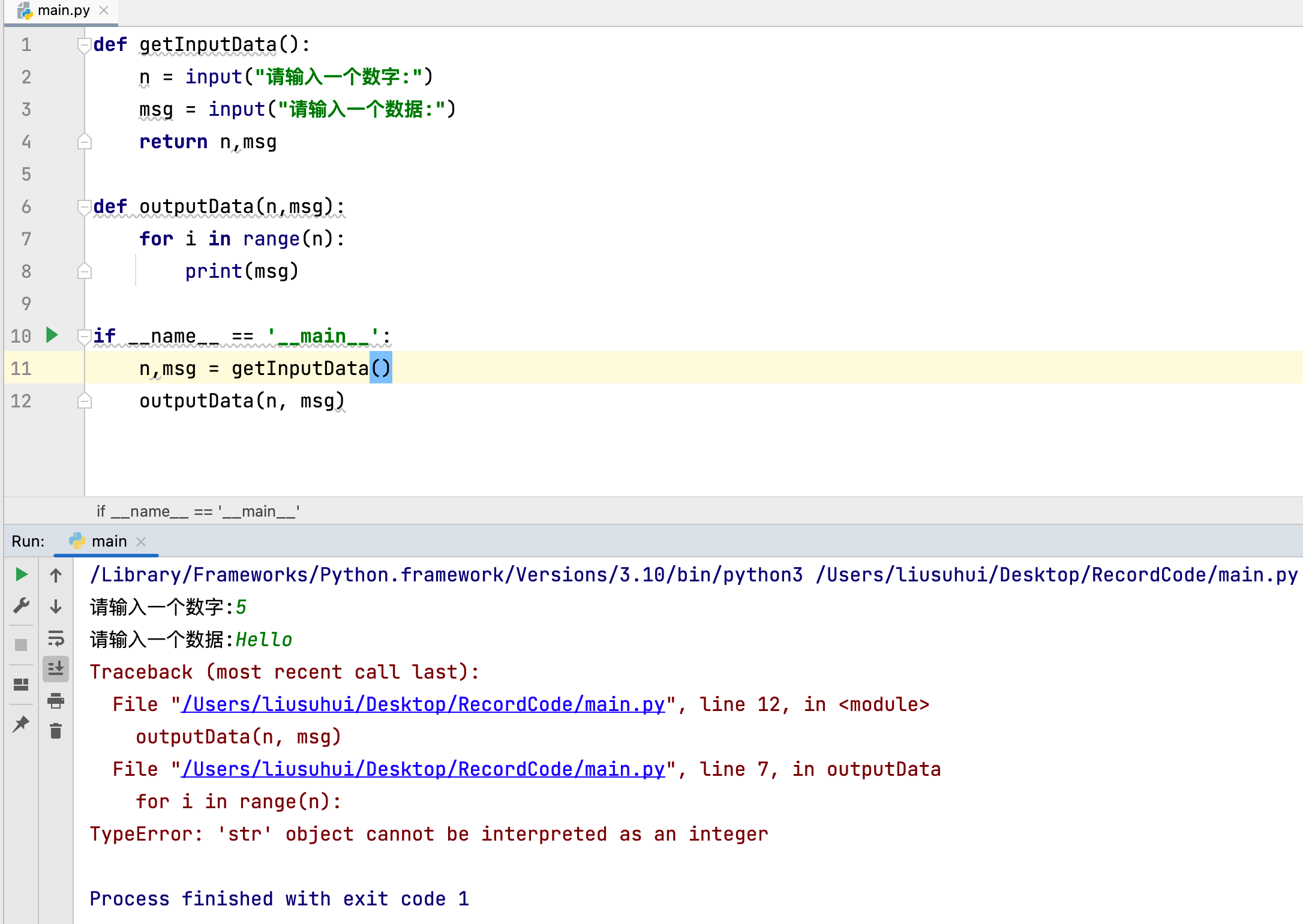Viewport: 1303px width, 924px height.
Task: Click the Python file icon on main.py tab
Action: [25, 10]
